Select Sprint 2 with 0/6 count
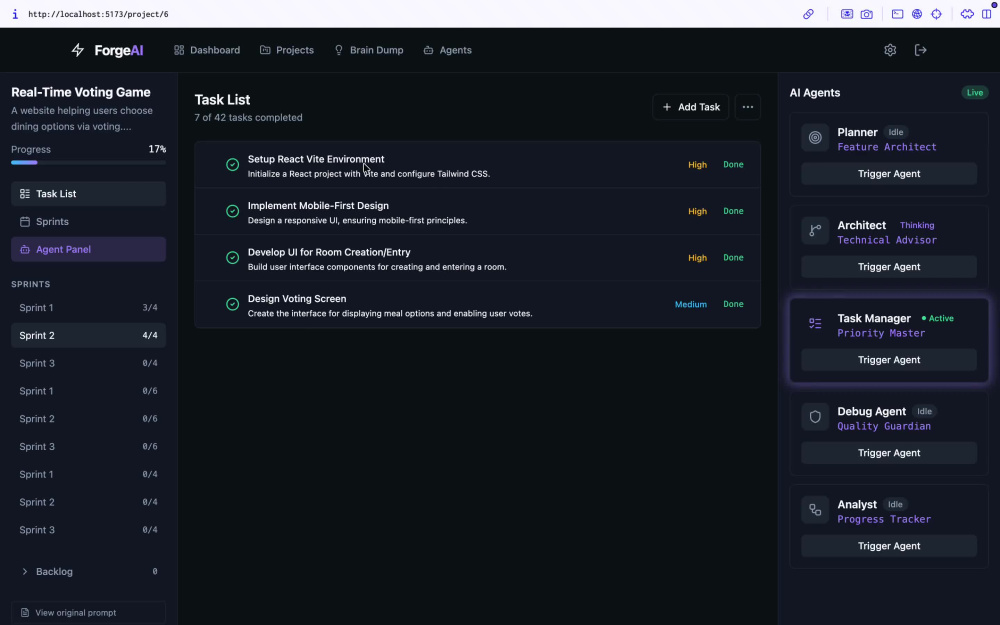Viewport: 1000px width, 625px height. (89, 419)
